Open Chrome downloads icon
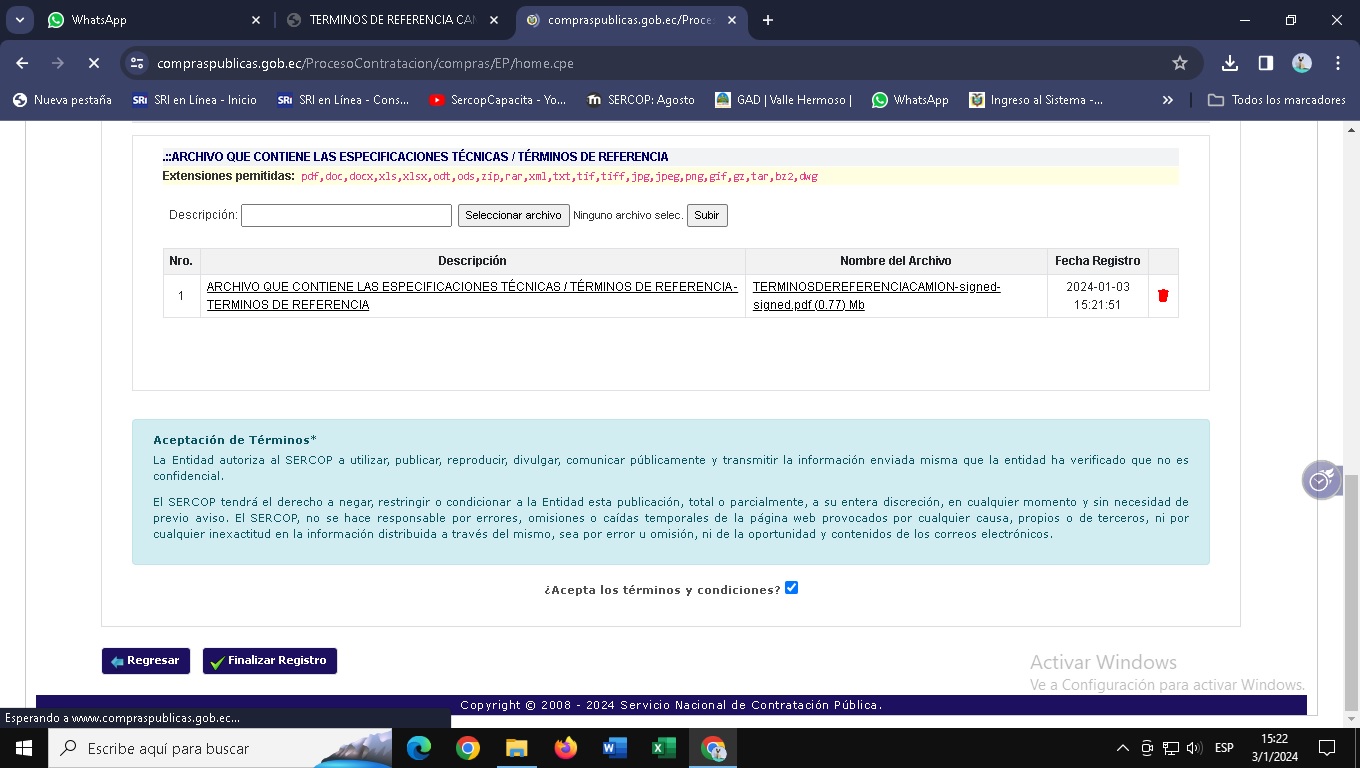1360x768 pixels. 1230,63
